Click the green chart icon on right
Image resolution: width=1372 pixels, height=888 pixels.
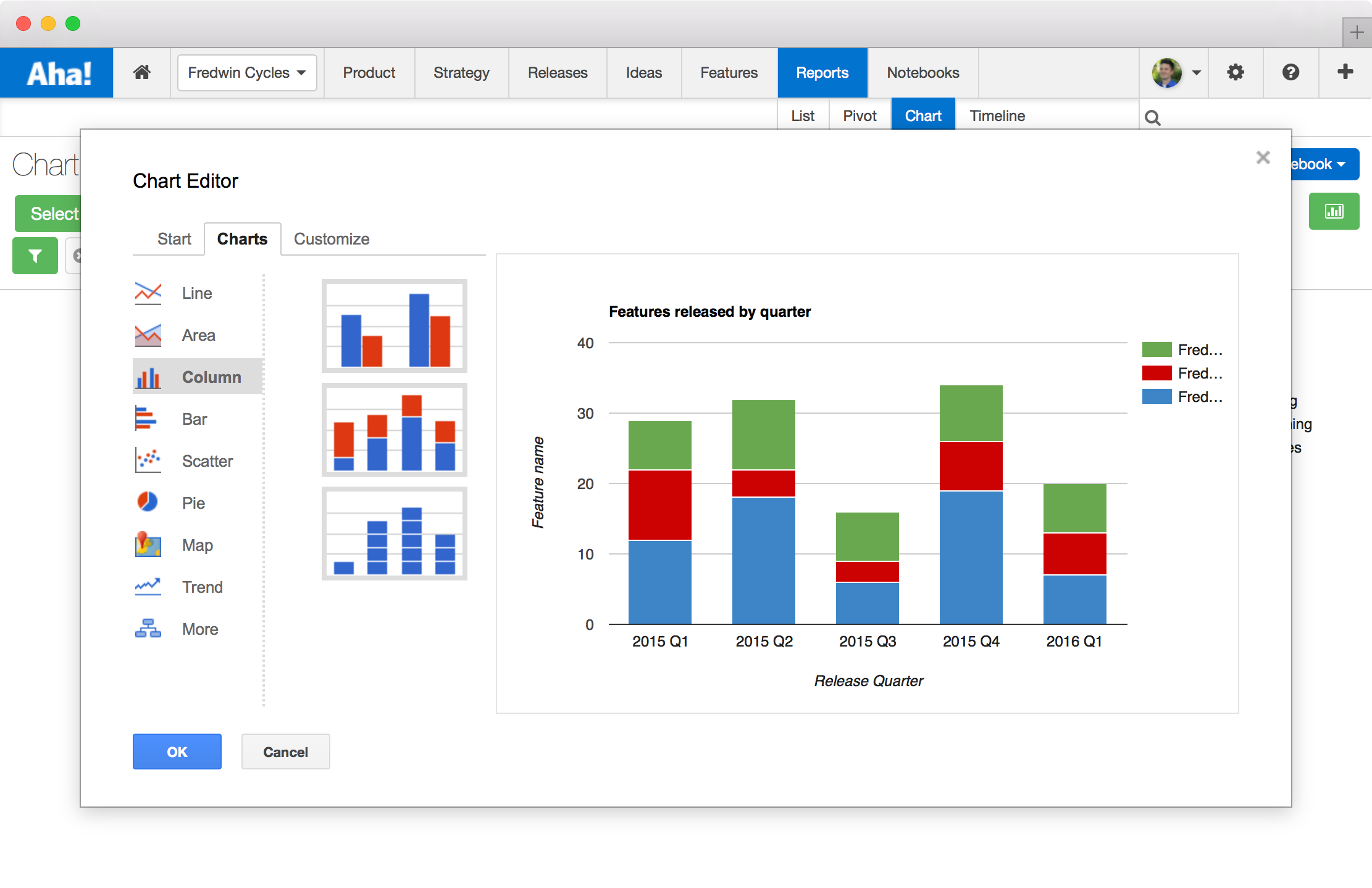[x=1334, y=211]
